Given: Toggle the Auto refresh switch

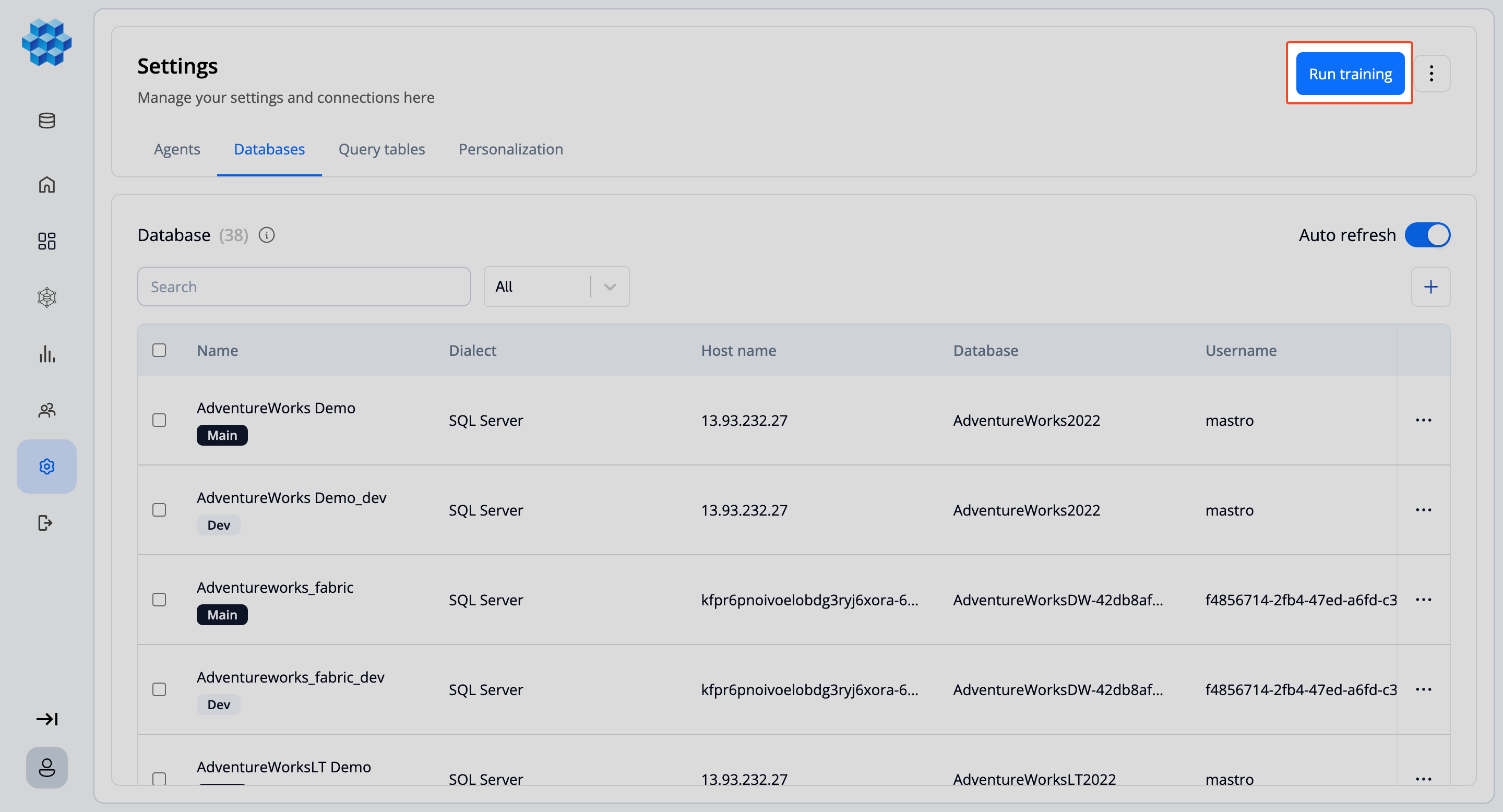Looking at the screenshot, I should click(1427, 235).
